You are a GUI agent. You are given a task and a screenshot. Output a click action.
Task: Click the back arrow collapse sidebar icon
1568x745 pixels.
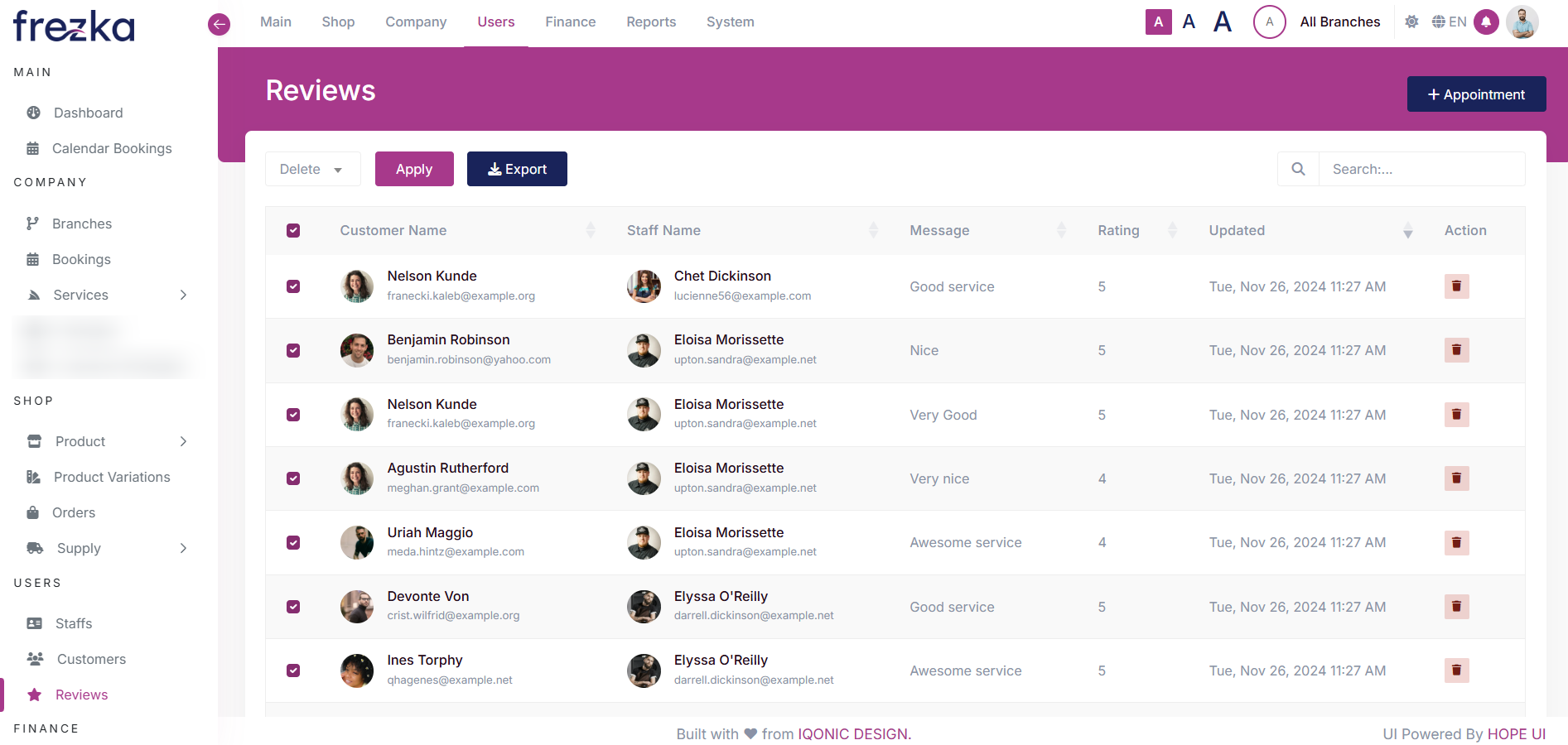click(219, 24)
